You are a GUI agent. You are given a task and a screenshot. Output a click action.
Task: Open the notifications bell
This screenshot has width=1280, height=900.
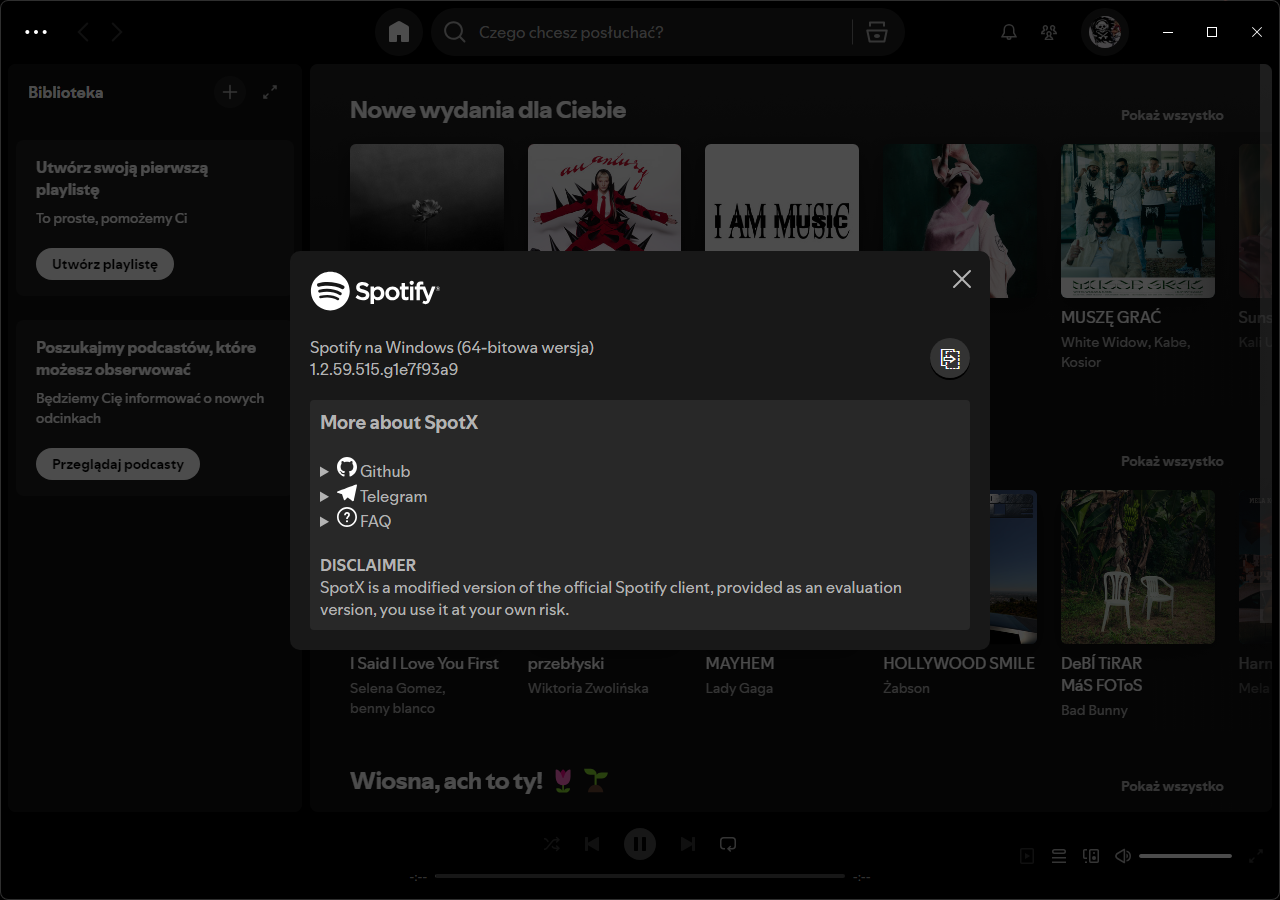pos(1009,32)
